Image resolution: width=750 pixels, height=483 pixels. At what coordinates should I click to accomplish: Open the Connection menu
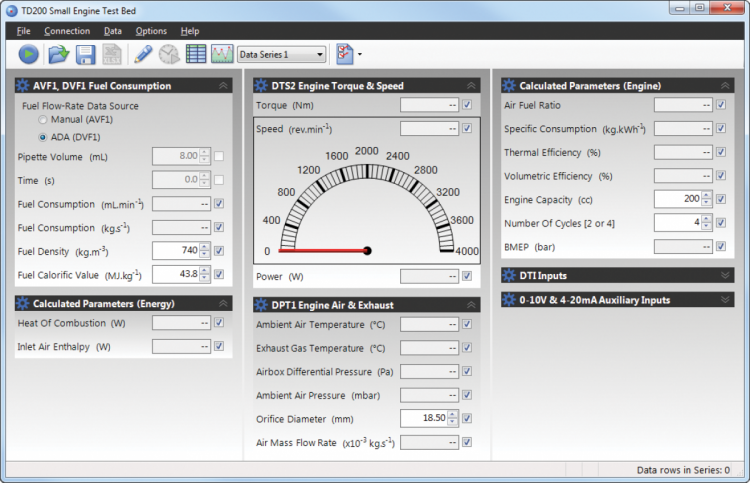pyautogui.click(x=67, y=31)
